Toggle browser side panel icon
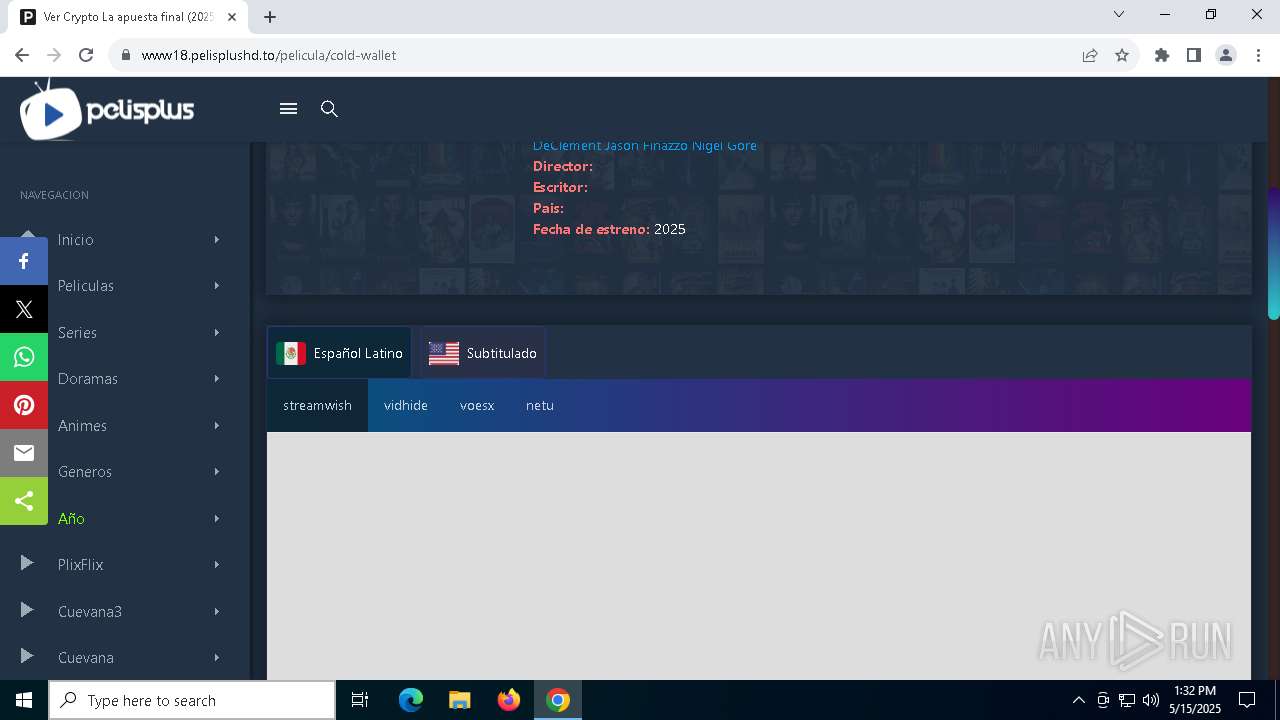 (x=1194, y=55)
